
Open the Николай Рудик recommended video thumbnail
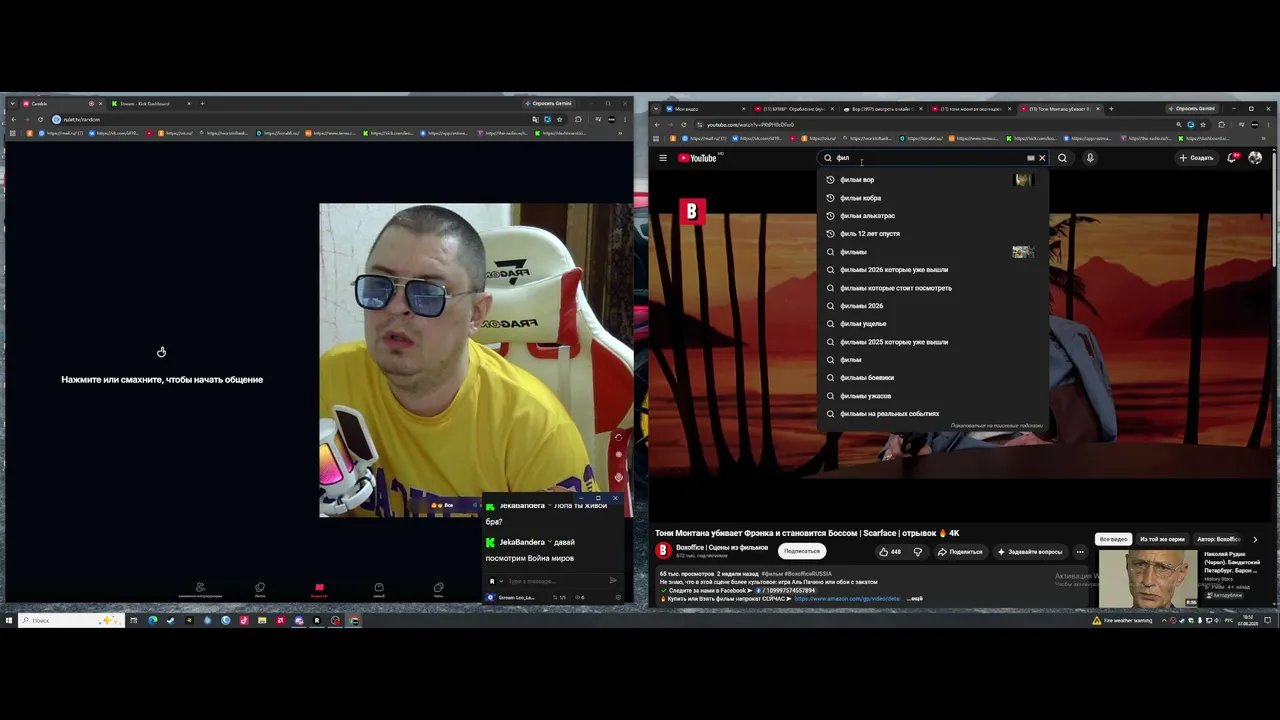click(1148, 578)
